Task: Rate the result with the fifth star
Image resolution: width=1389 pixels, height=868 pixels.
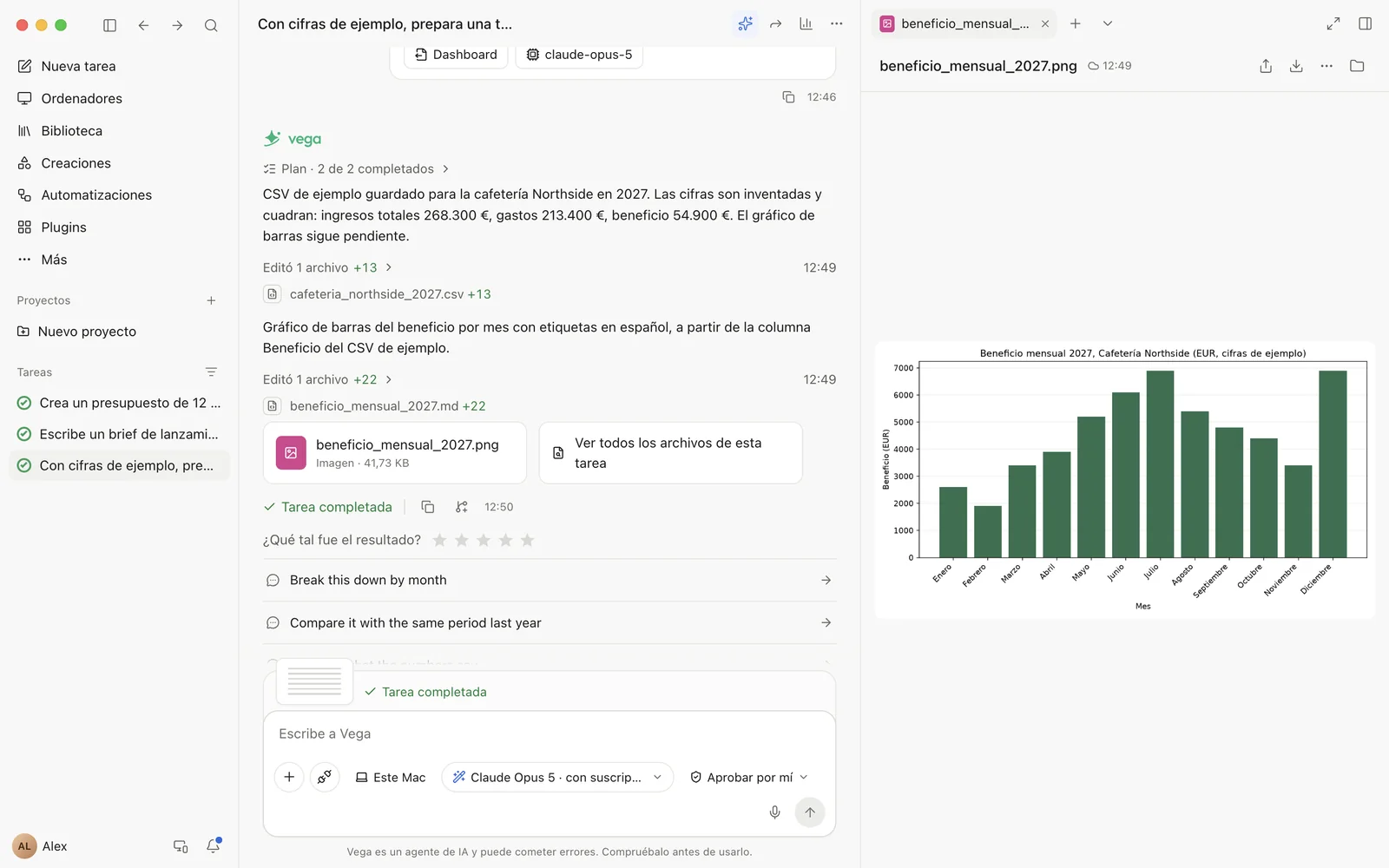Action: click(527, 540)
